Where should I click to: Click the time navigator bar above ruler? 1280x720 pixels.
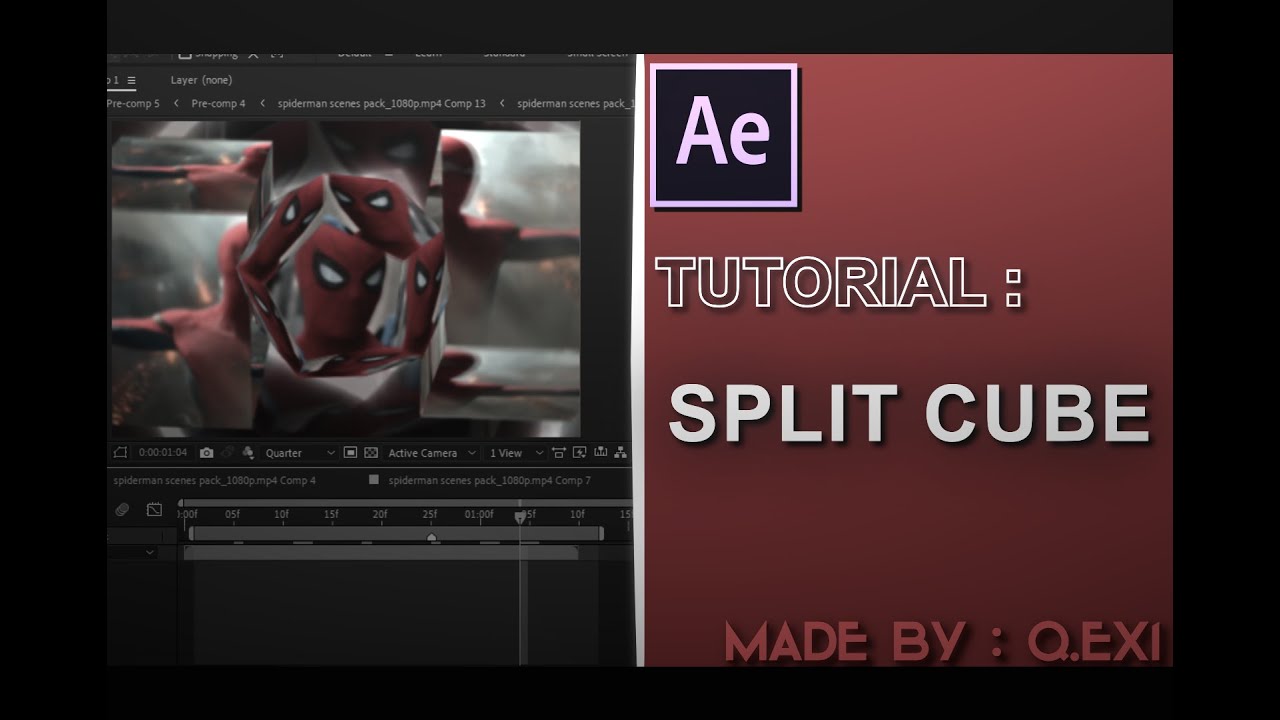coord(405,503)
